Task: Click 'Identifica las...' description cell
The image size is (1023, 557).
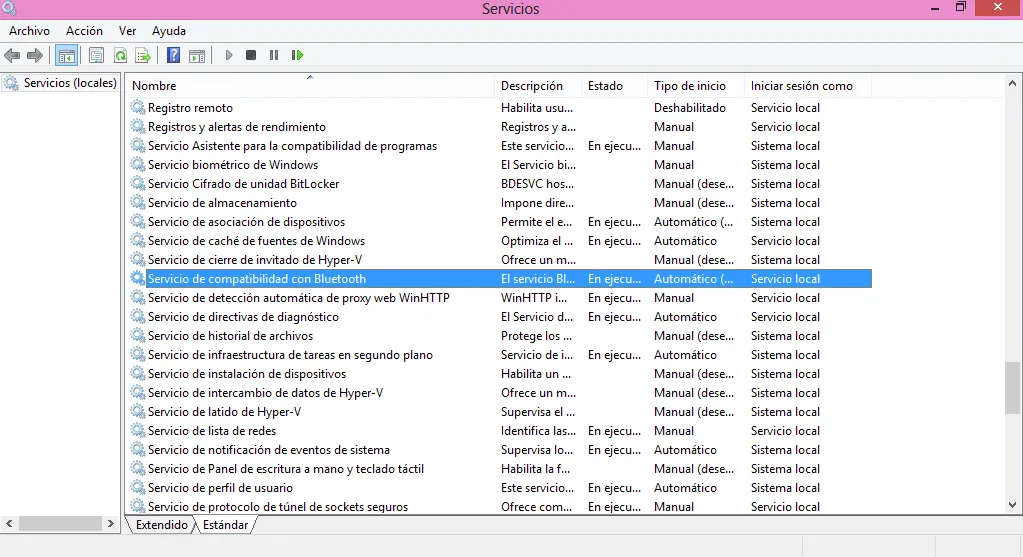Action: pyautogui.click(x=538, y=430)
